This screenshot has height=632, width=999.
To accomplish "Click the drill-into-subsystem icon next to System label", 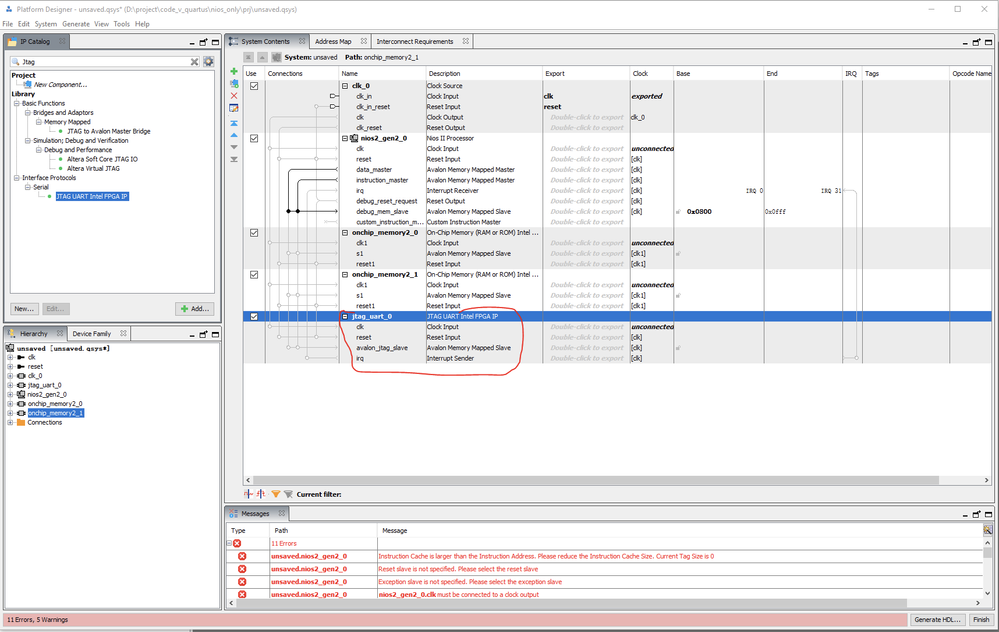I will click(277, 57).
